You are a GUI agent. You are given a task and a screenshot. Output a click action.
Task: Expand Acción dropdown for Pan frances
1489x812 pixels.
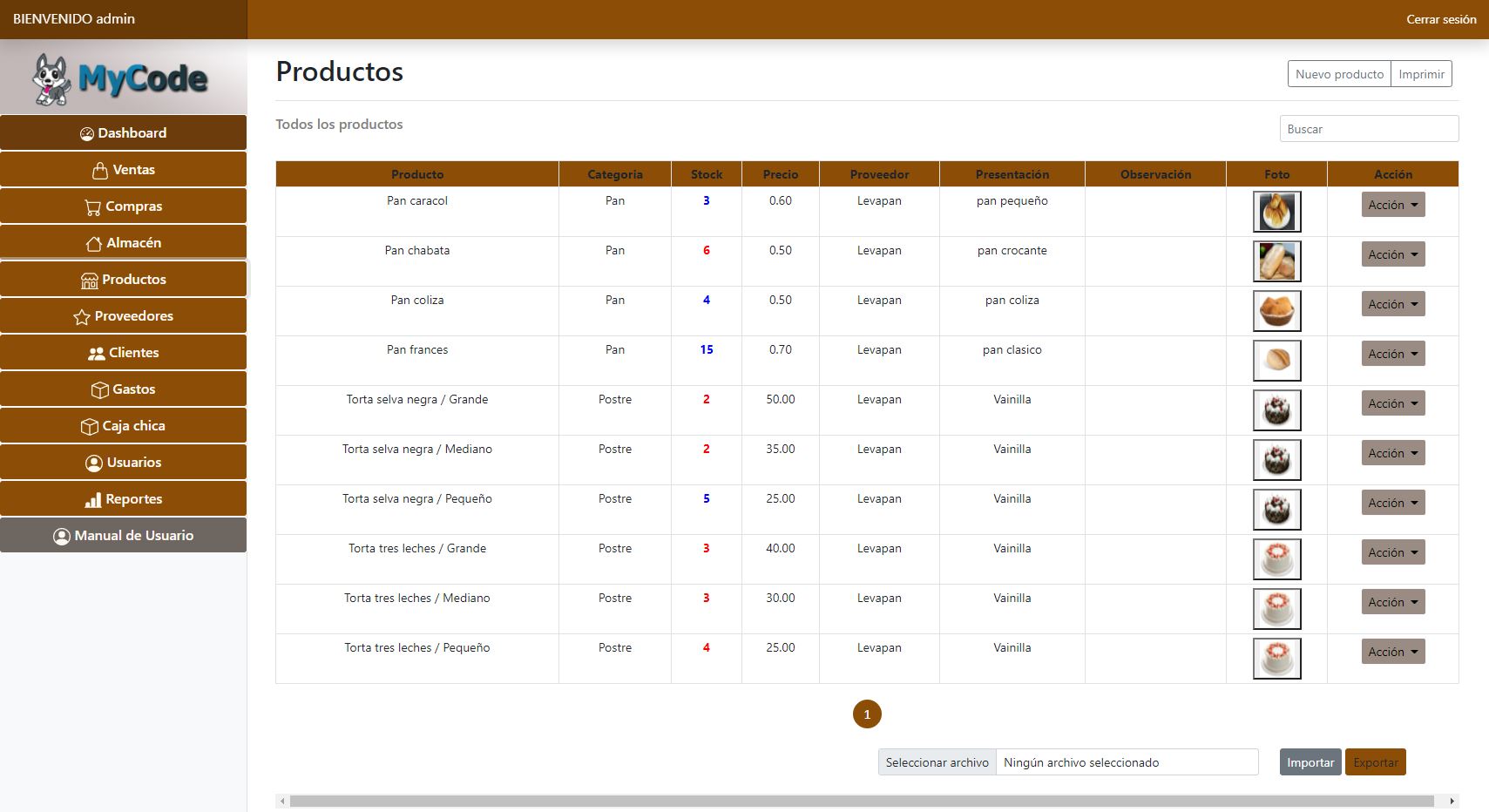(1392, 354)
